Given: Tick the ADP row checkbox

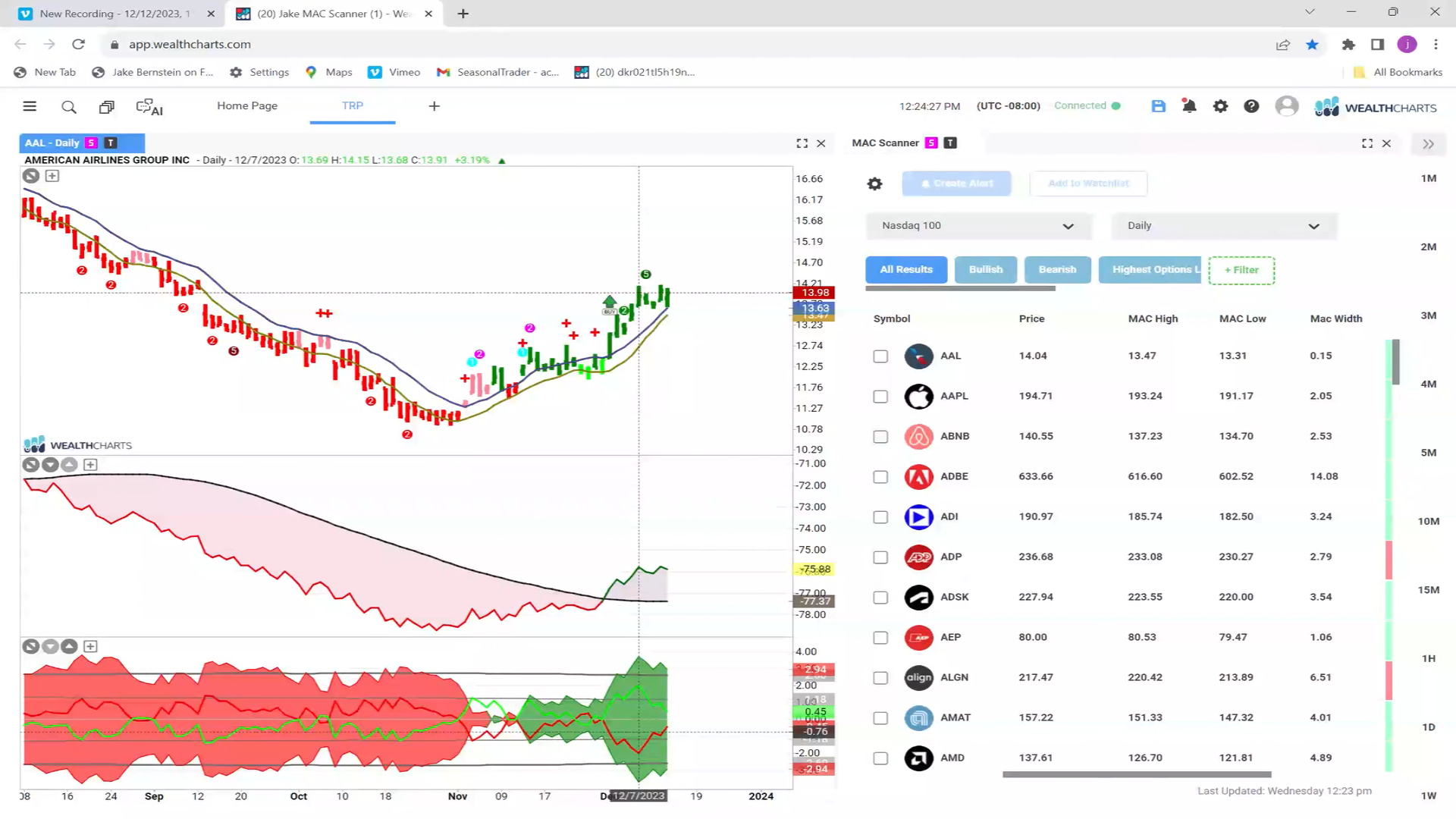Looking at the screenshot, I should click(x=880, y=557).
